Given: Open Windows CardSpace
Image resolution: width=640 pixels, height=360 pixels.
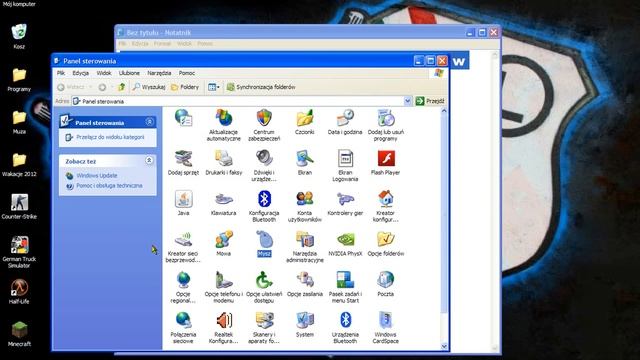Looking at the screenshot, I should click(386, 327).
